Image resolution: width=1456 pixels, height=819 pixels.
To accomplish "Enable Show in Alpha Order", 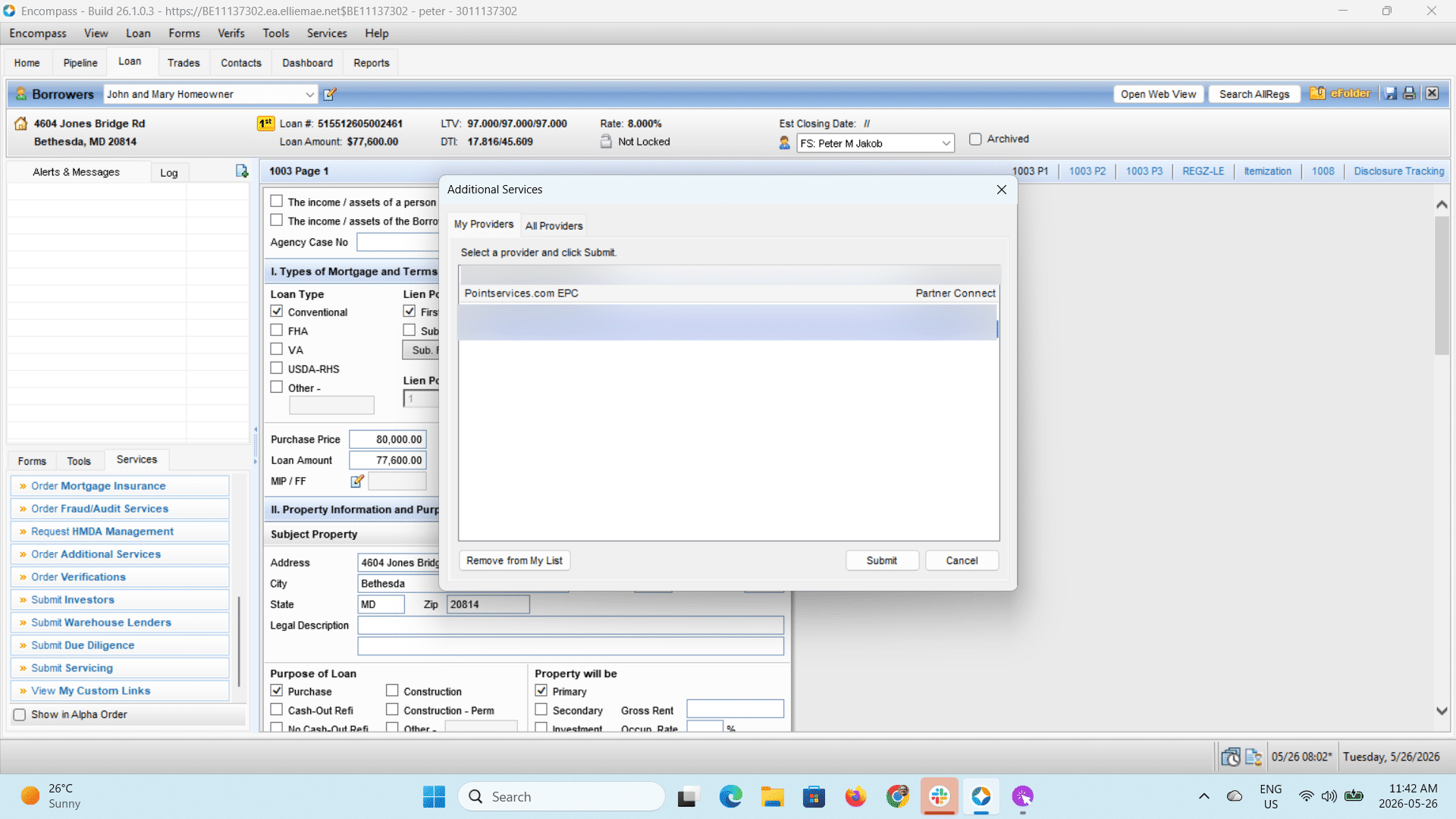I will 20,714.
